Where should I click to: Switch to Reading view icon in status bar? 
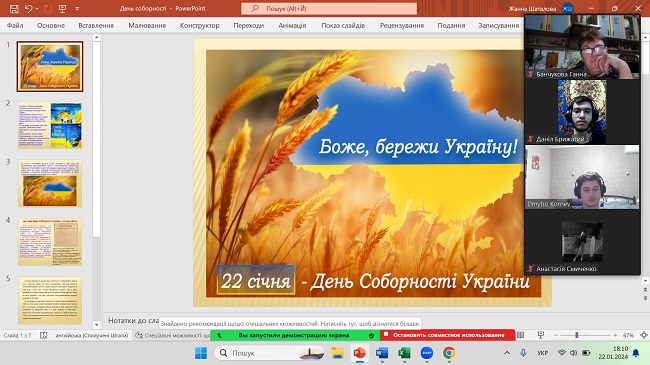point(521,335)
